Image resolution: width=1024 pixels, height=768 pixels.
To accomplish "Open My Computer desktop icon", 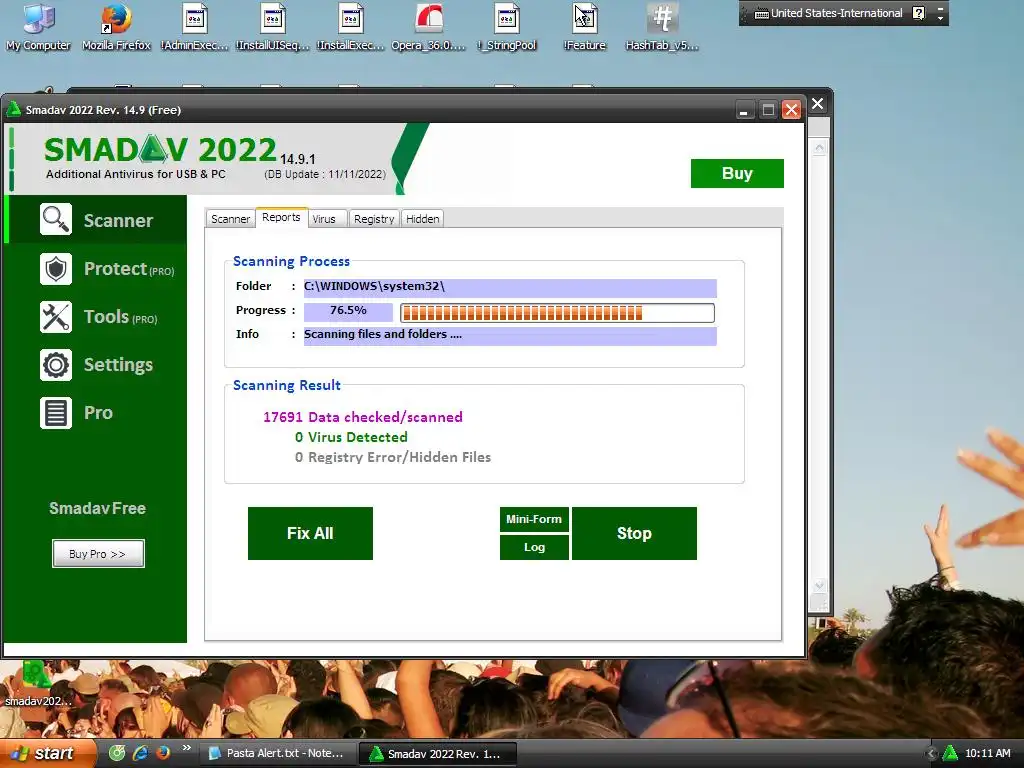I will (x=38, y=27).
